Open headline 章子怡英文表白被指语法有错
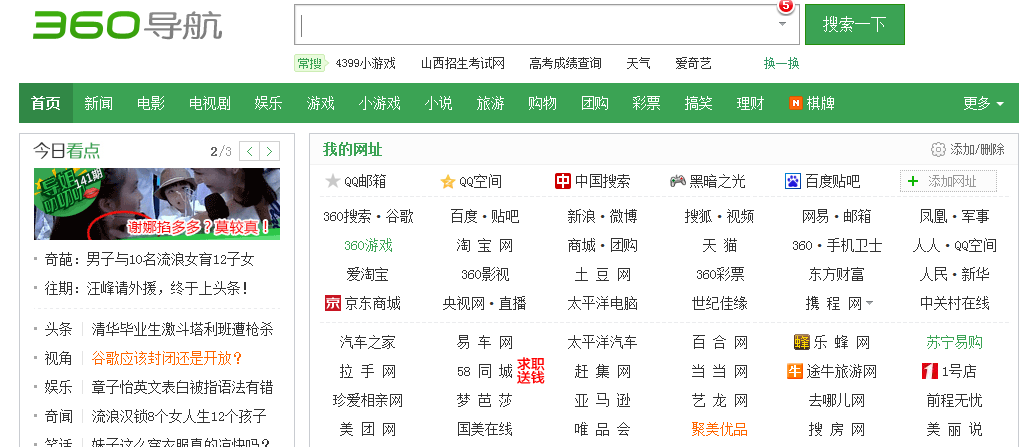This screenshot has width=1023, height=447. [182, 387]
